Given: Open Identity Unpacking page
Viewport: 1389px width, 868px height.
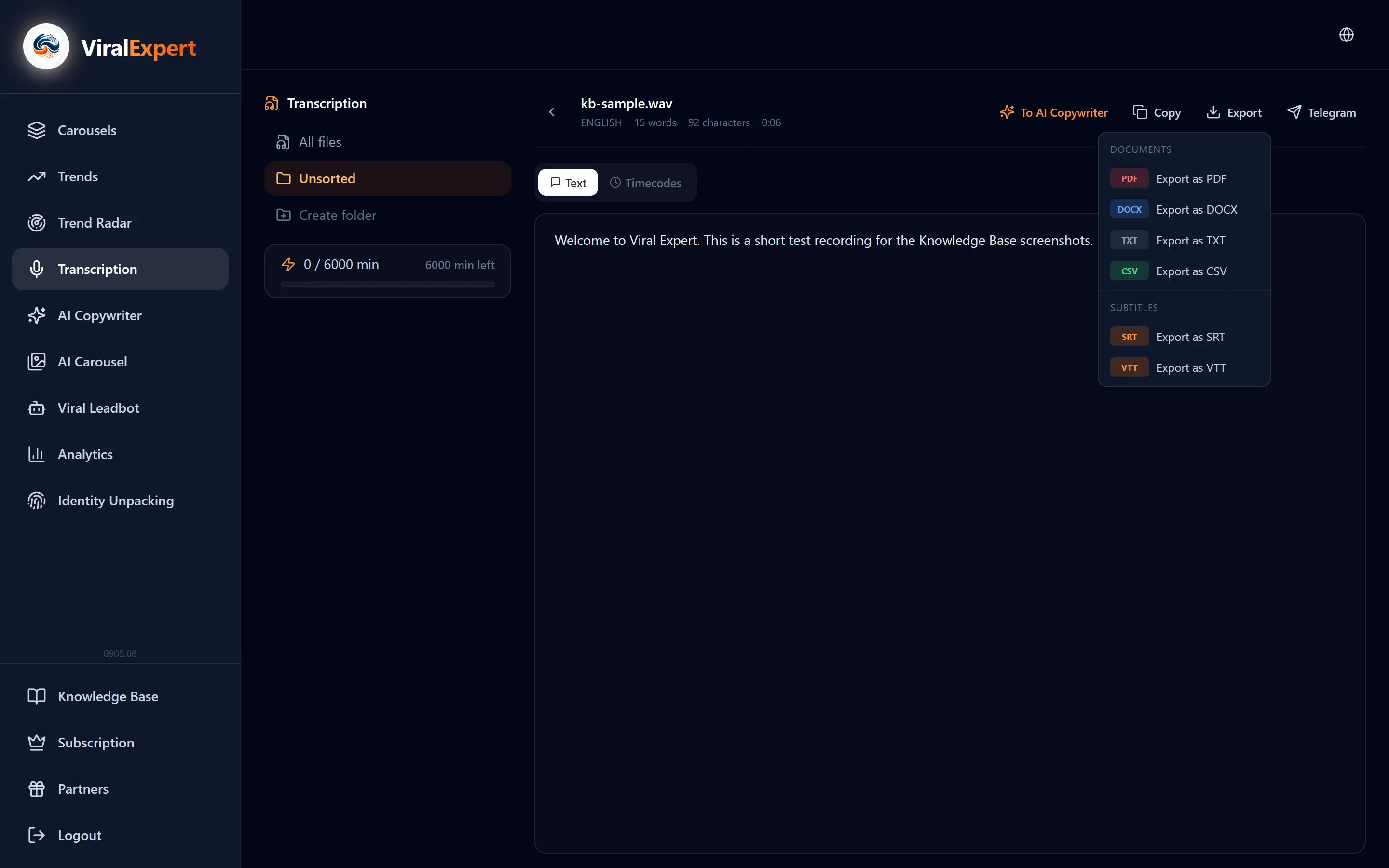Looking at the screenshot, I should tap(120, 501).
